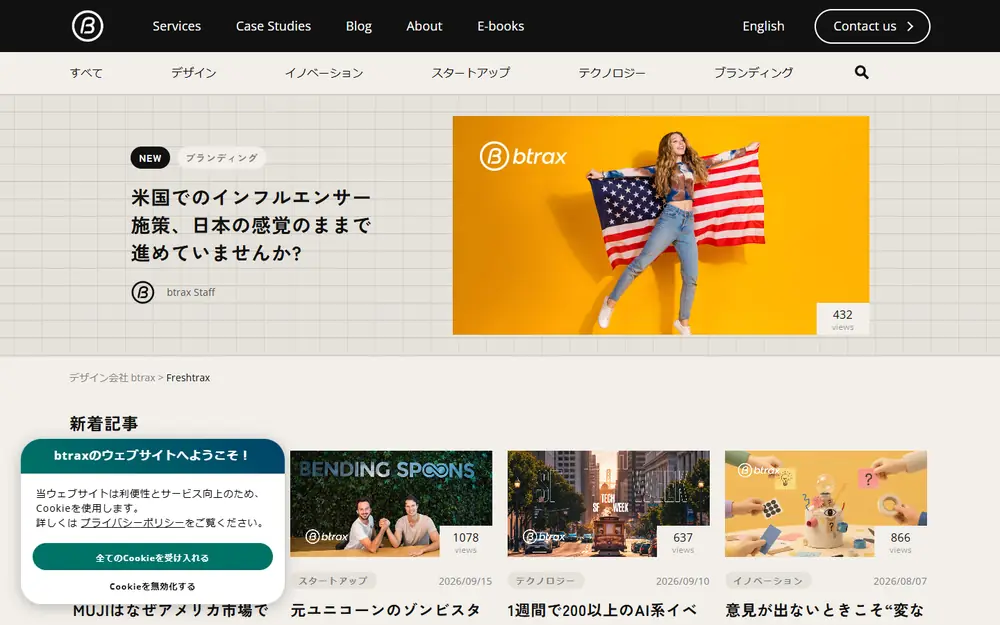Click the ブランディング tag on featured article

pyautogui.click(x=222, y=158)
